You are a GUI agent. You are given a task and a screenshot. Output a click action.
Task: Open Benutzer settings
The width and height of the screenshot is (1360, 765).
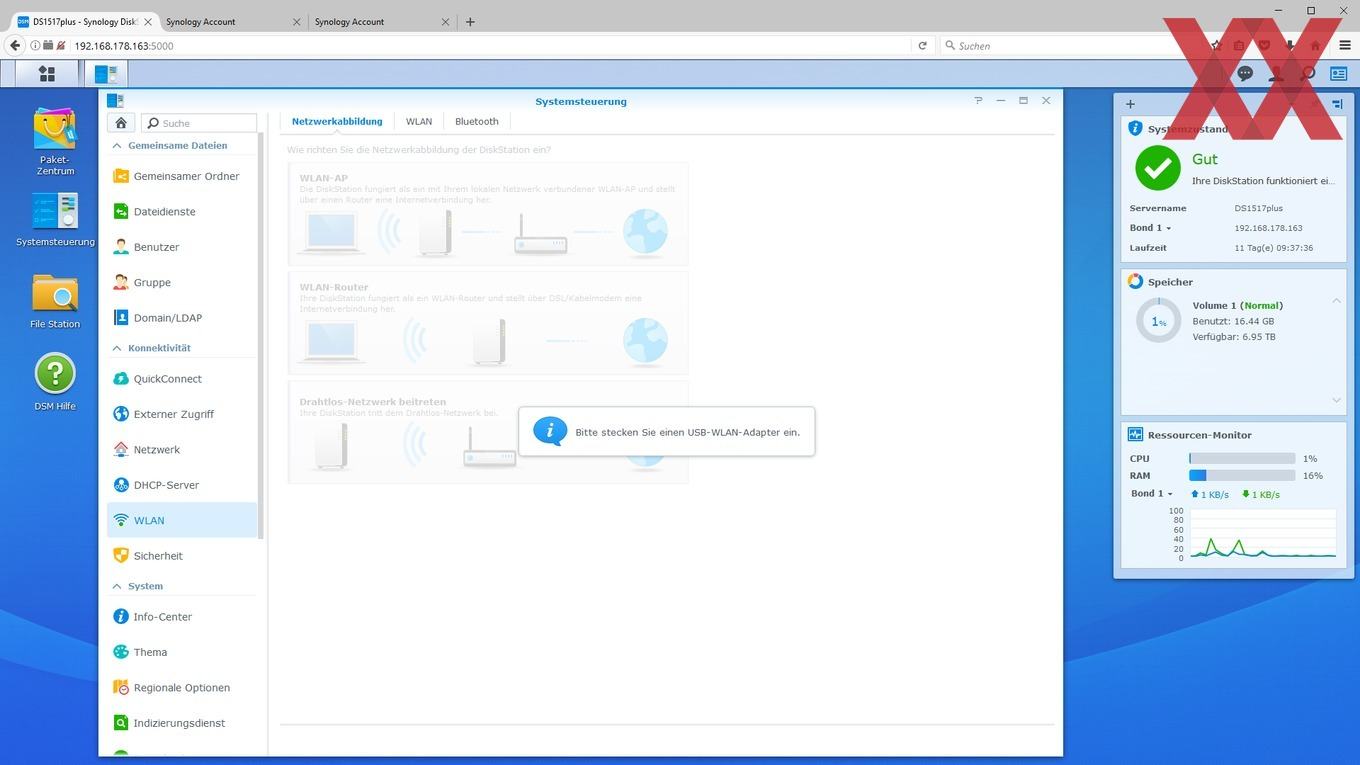pos(182,247)
